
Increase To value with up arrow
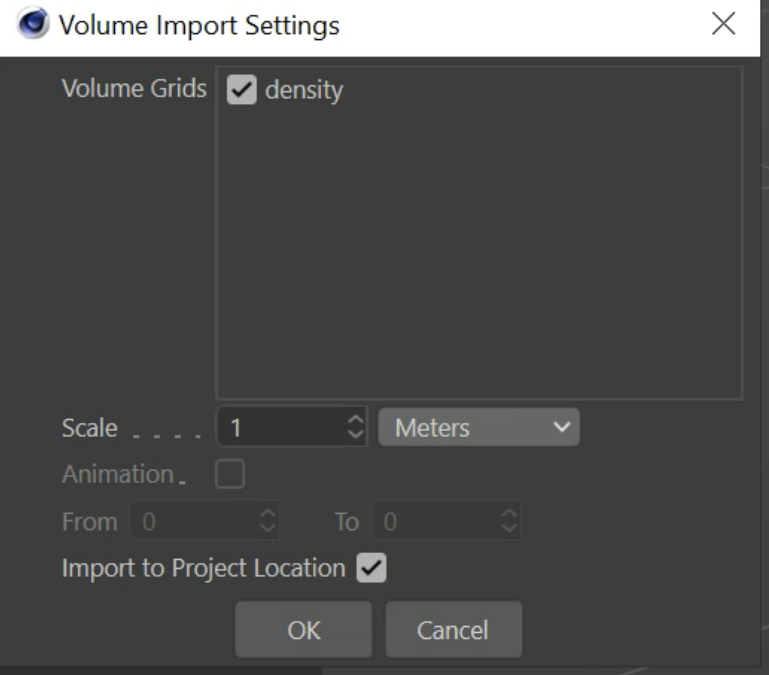[x=509, y=514]
